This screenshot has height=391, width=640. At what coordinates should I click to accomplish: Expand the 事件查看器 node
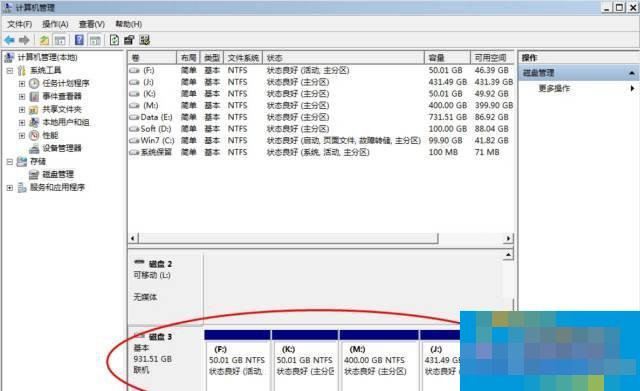coord(22,97)
